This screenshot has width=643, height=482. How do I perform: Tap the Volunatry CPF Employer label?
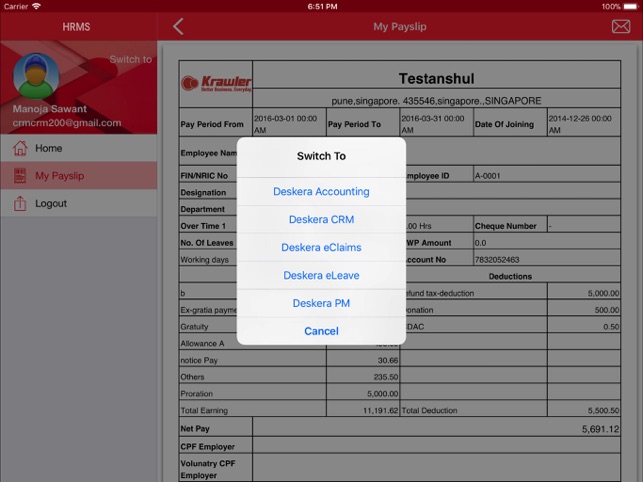pos(207,469)
